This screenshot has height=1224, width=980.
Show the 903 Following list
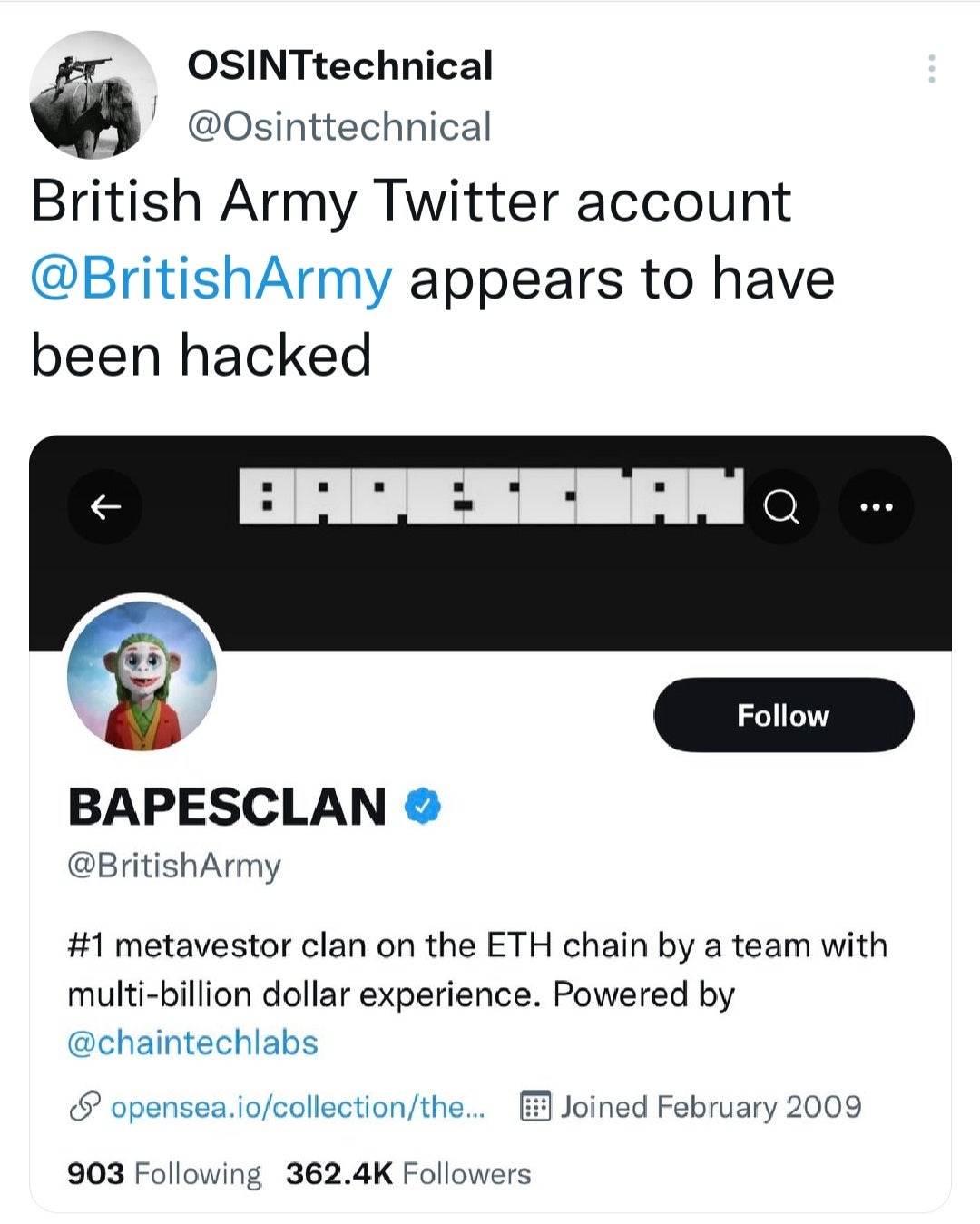(163, 1174)
